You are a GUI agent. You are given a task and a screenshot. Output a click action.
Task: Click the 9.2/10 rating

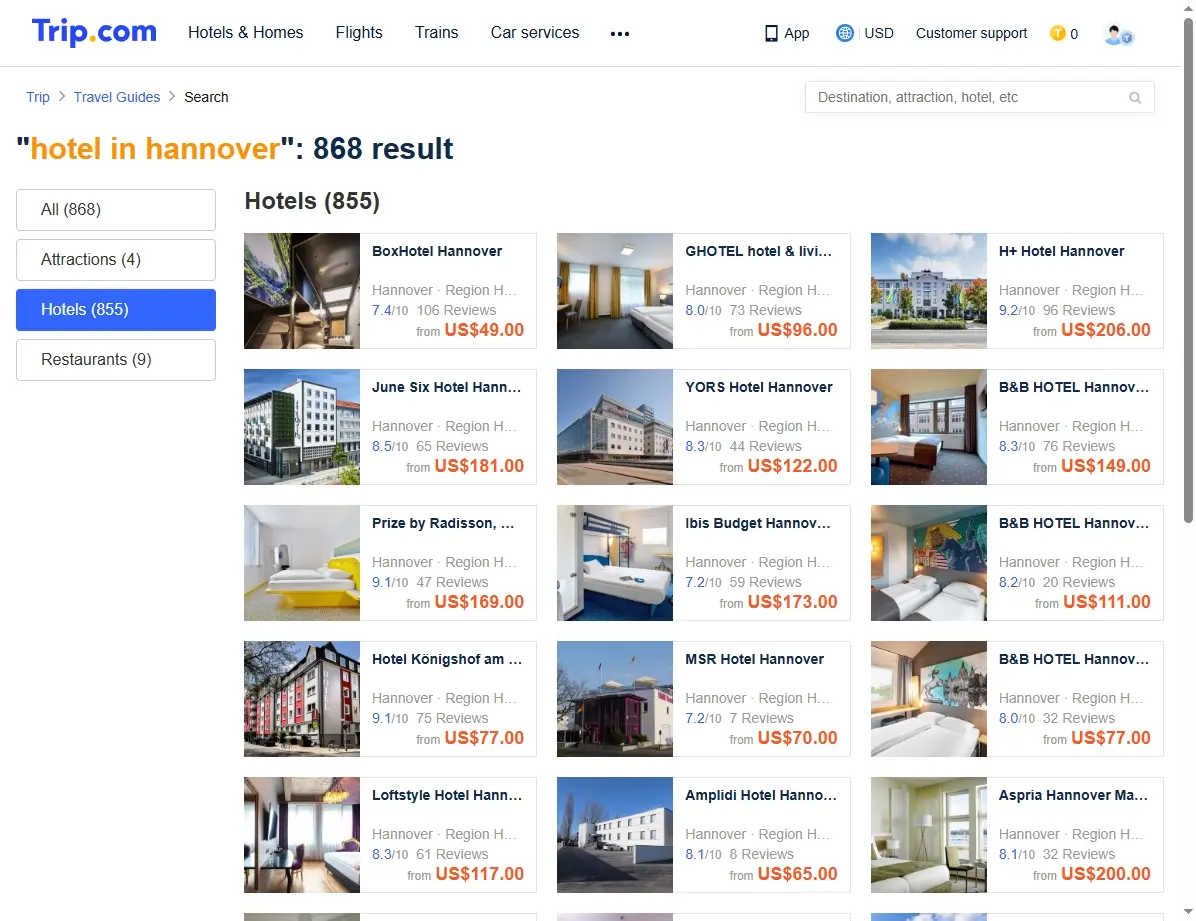pyautogui.click(x=1017, y=311)
